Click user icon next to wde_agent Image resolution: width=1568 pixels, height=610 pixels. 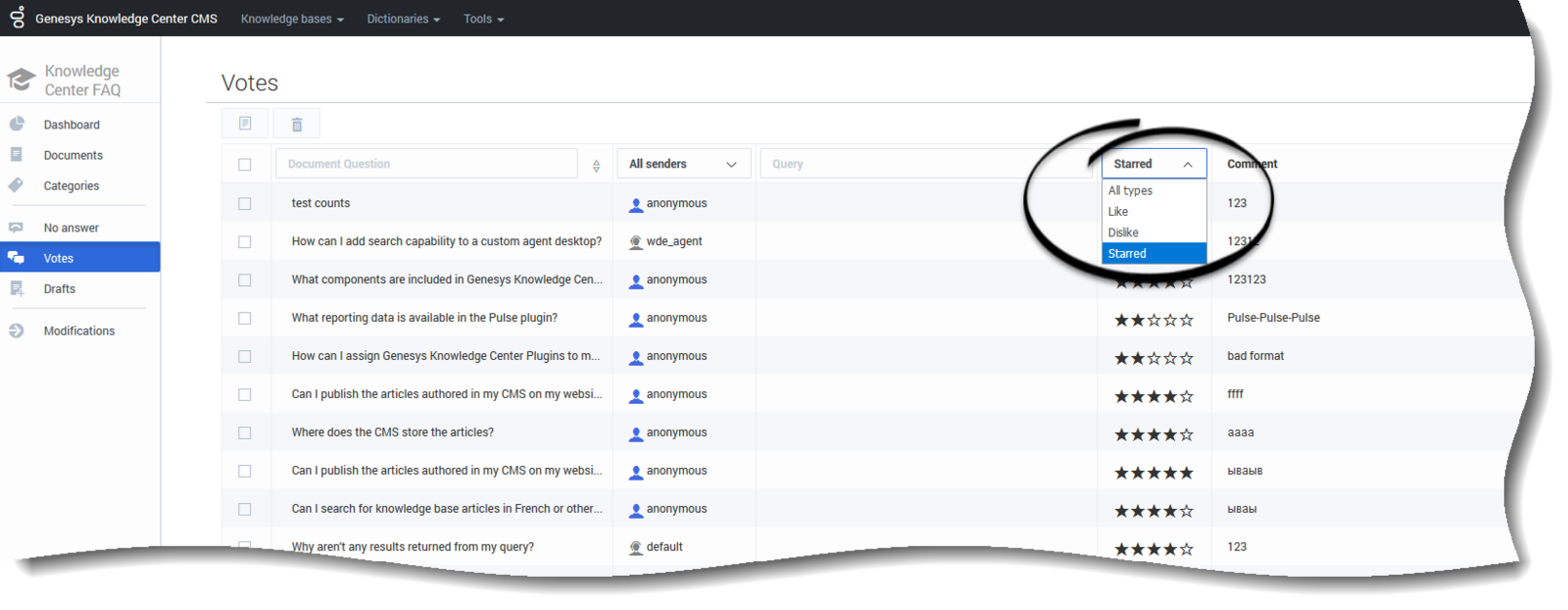tap(636, 242)
